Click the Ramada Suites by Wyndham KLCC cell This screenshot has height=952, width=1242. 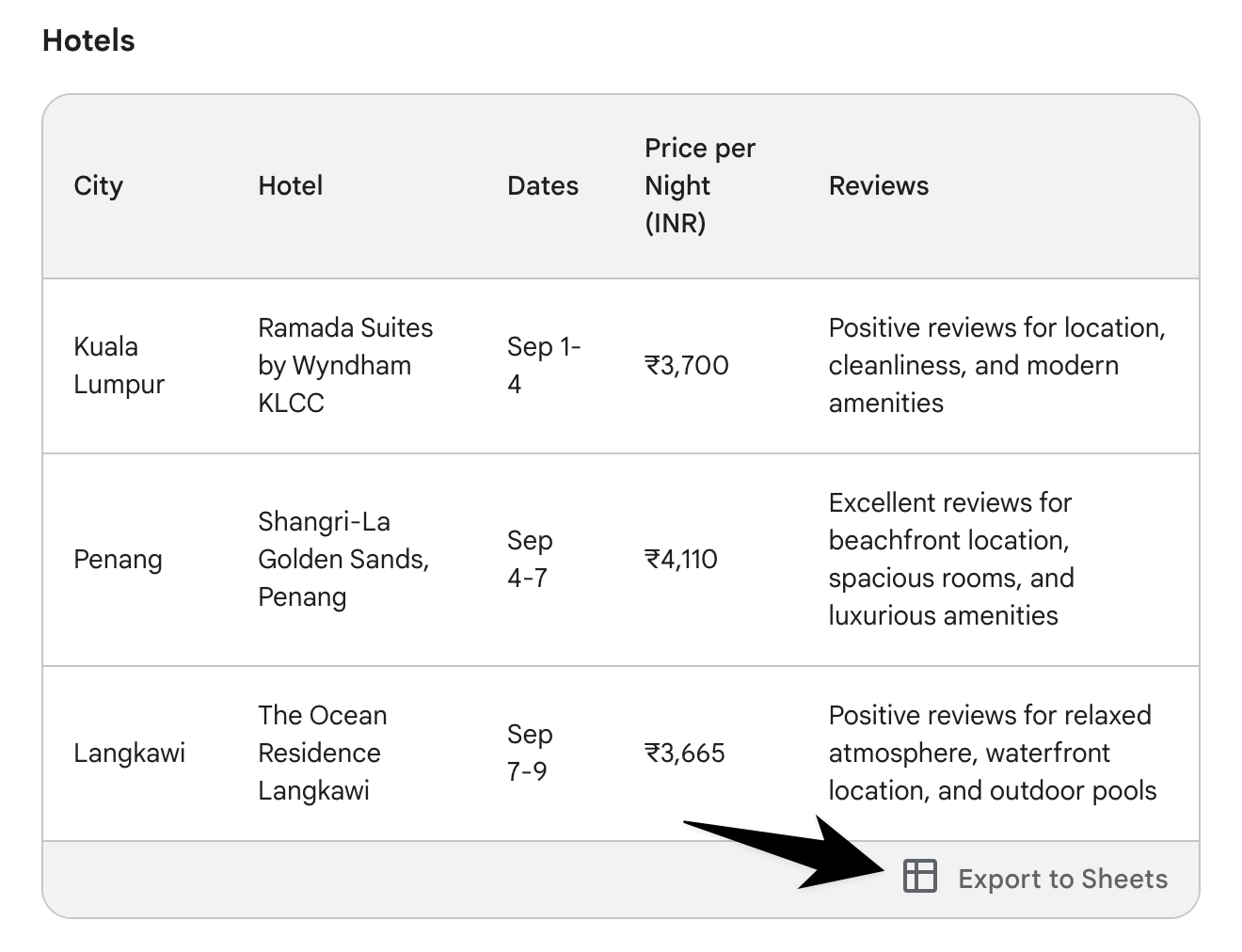345,365
